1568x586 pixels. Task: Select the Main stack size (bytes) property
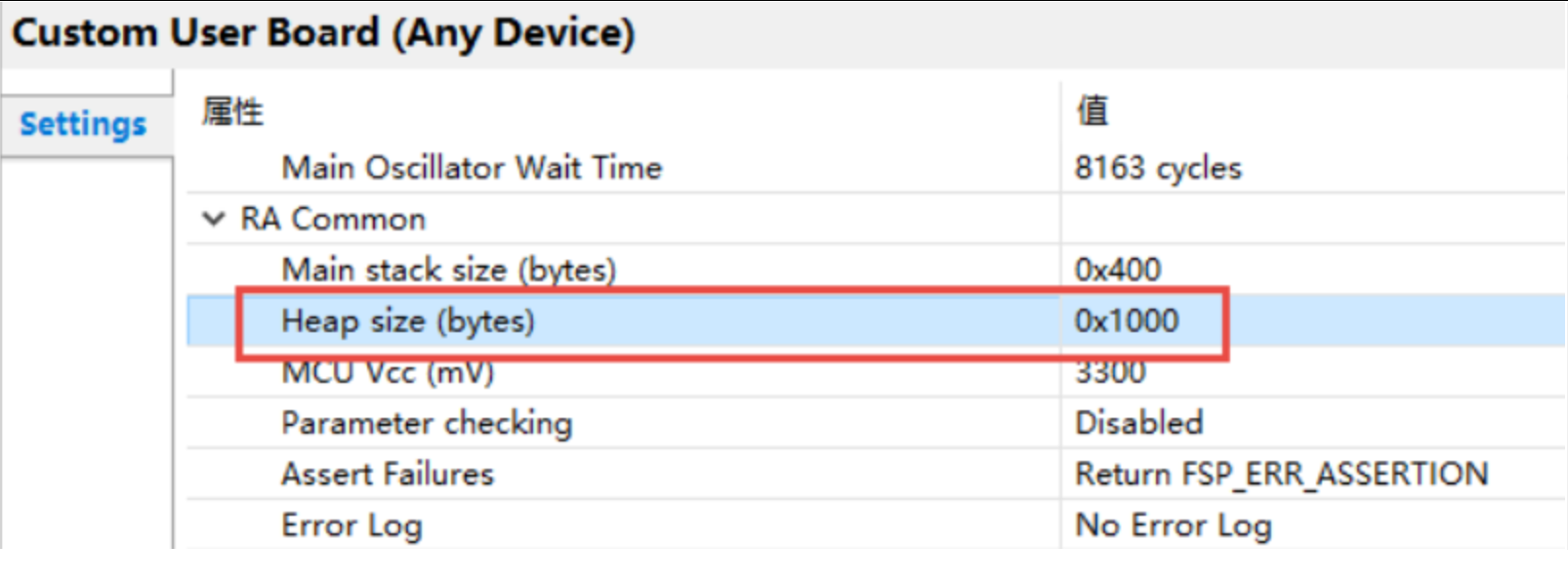(x=448, y=270)
